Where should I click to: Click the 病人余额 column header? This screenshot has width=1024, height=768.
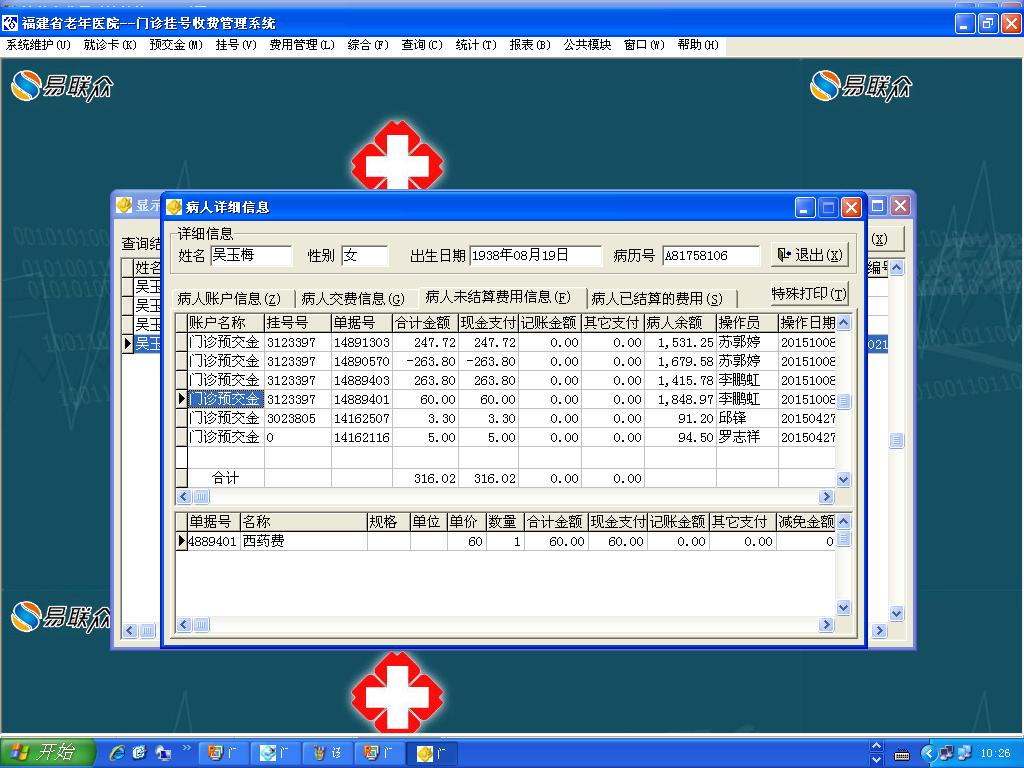680,323
